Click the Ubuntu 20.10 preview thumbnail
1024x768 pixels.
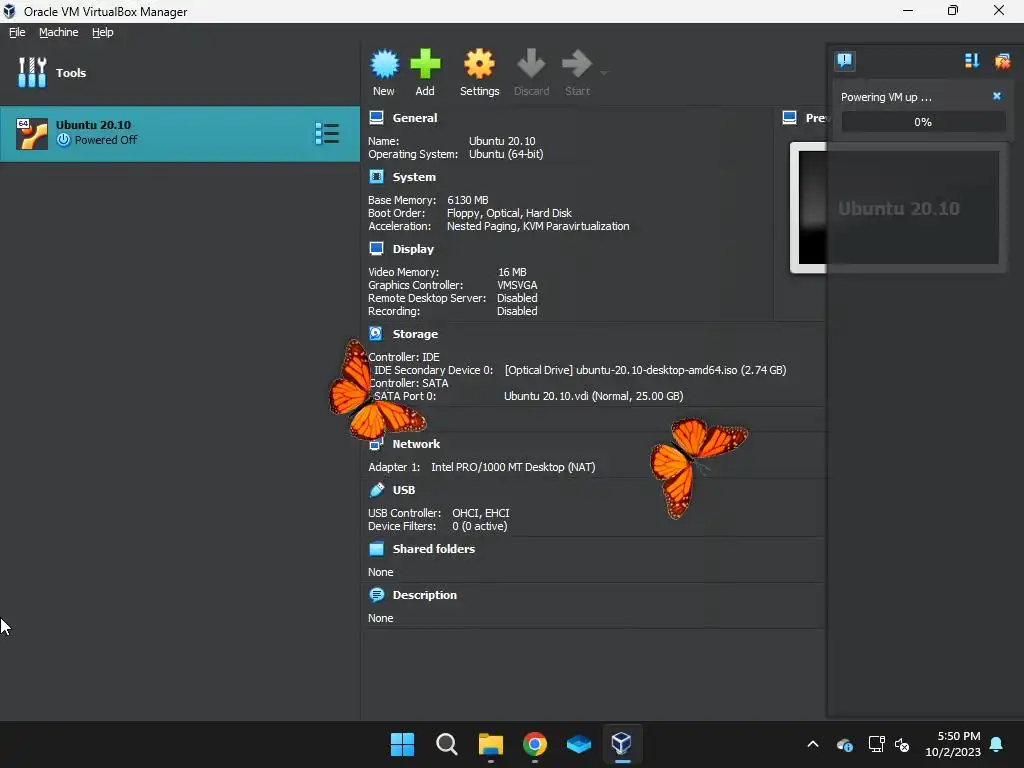pos(899,207)
